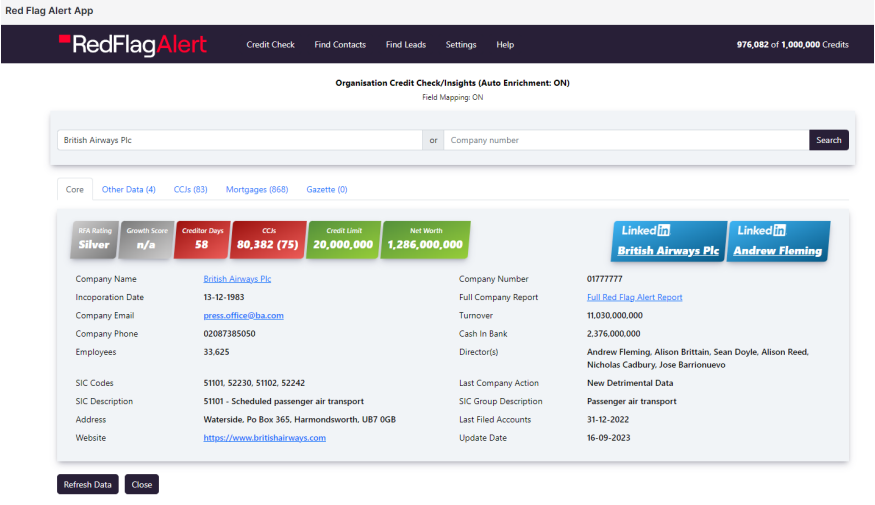Viewport: 875px width, 505px height.
Task: Select the New Detrimental Data text
Action: click(630, 383)
